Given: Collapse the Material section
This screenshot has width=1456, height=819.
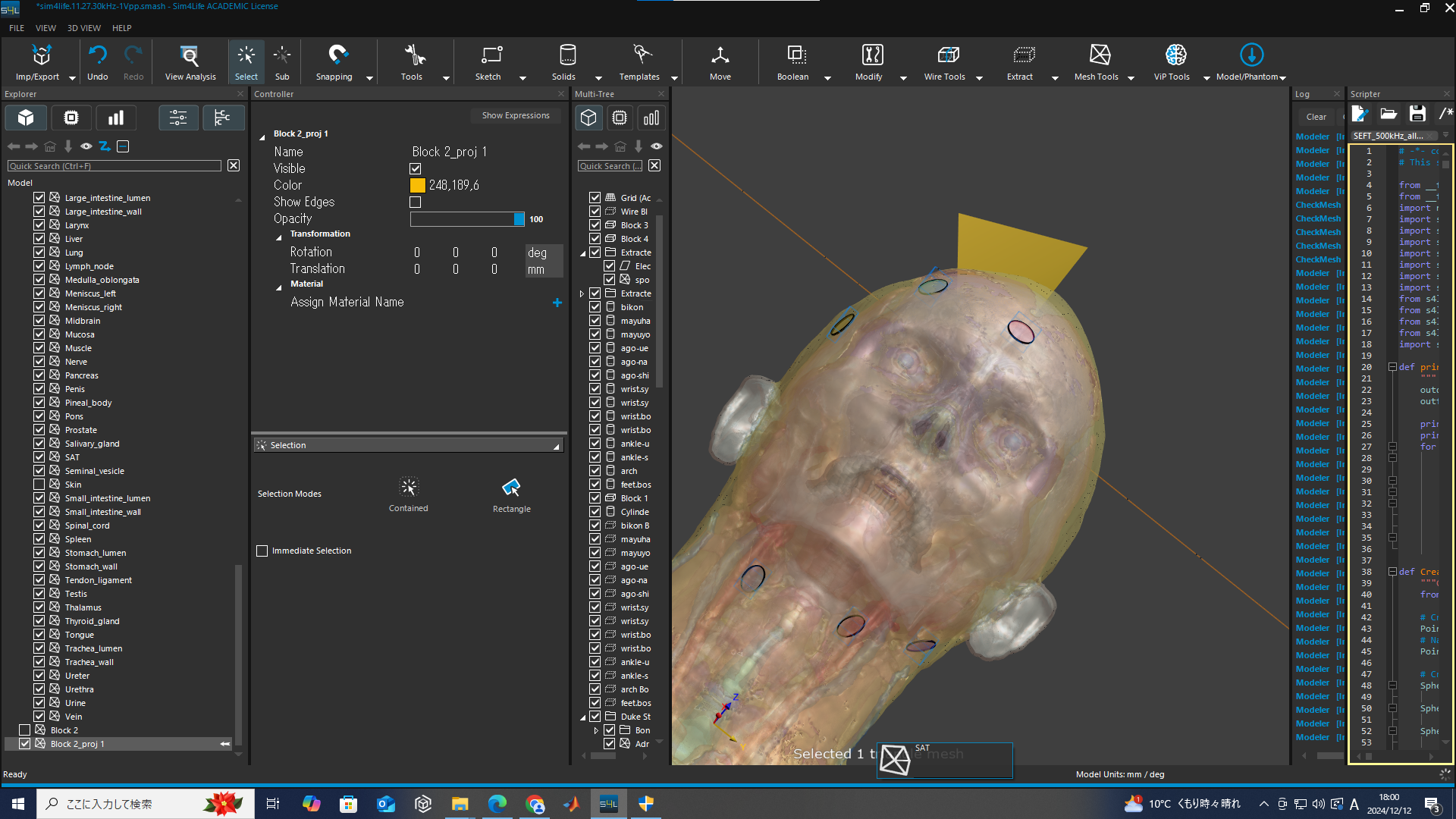Looking at the screenshot, I should pyautogui.click(x=279, y=287).
